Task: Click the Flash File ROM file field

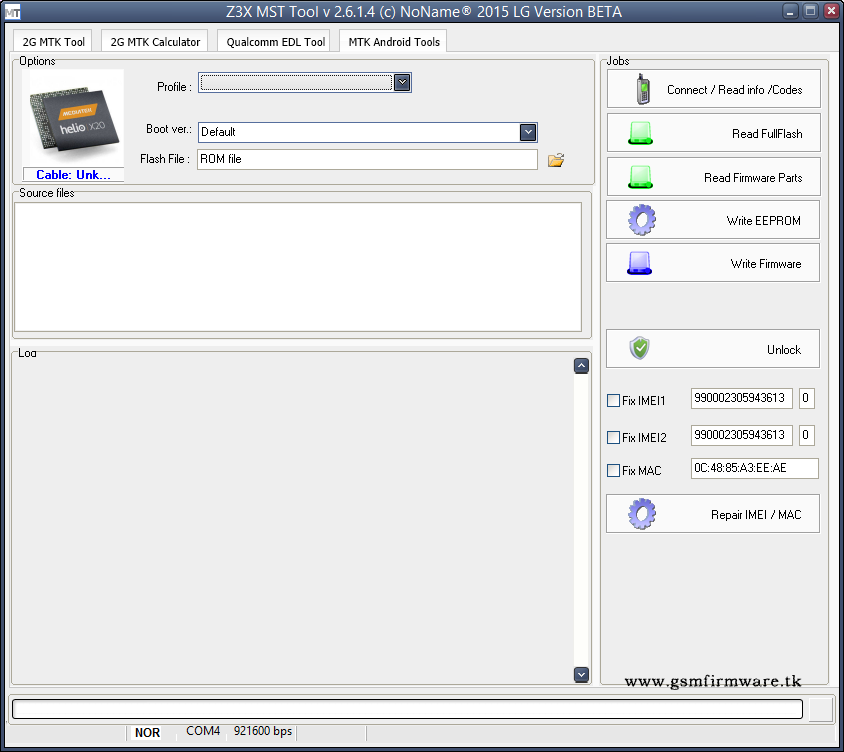Action: (x=367, y=159)
